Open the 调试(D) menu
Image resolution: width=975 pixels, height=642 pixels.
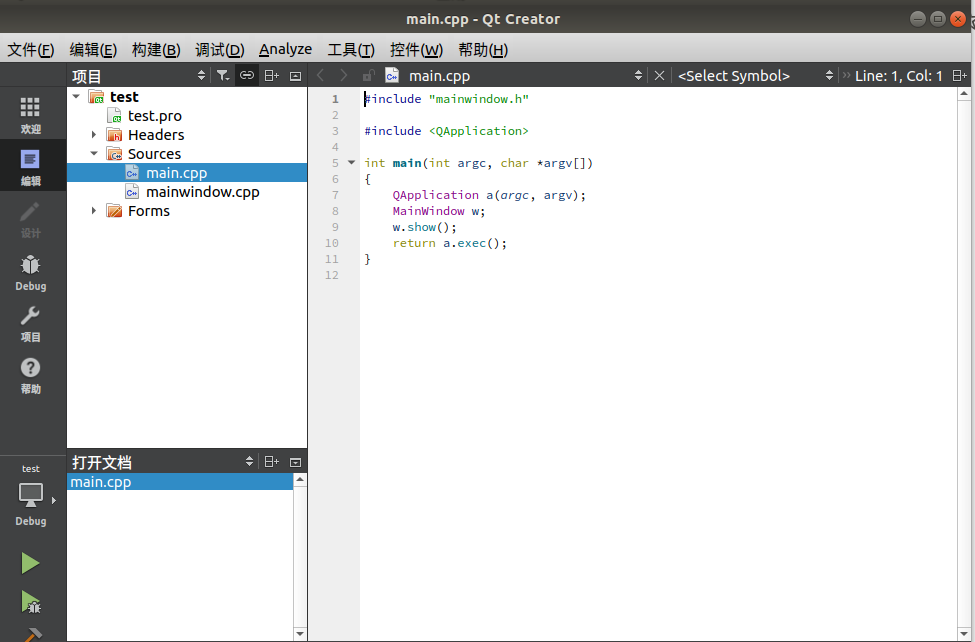(219, 50)
